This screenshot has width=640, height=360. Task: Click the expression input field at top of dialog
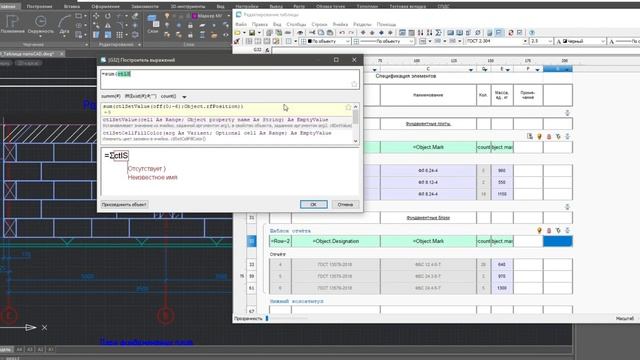230,79
